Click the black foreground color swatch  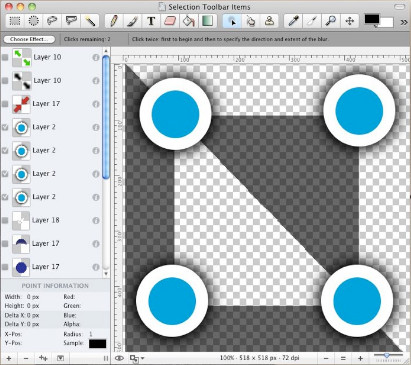coord(372,19)
